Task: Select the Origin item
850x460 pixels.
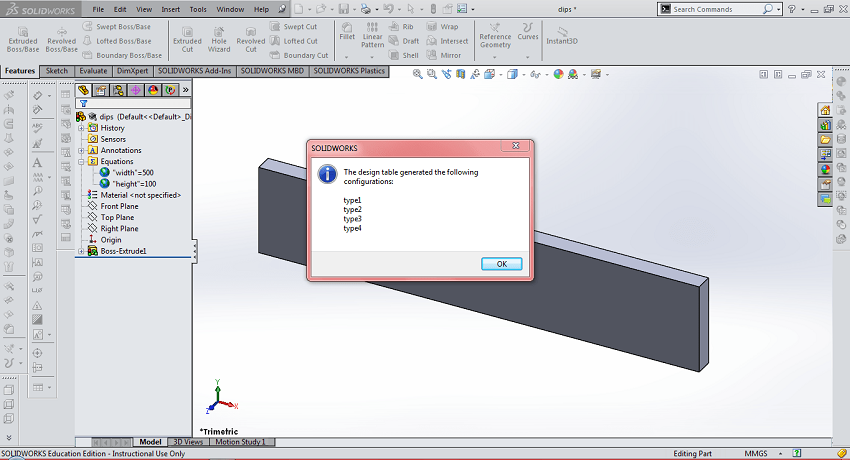Action: click(x=105, y=240)
